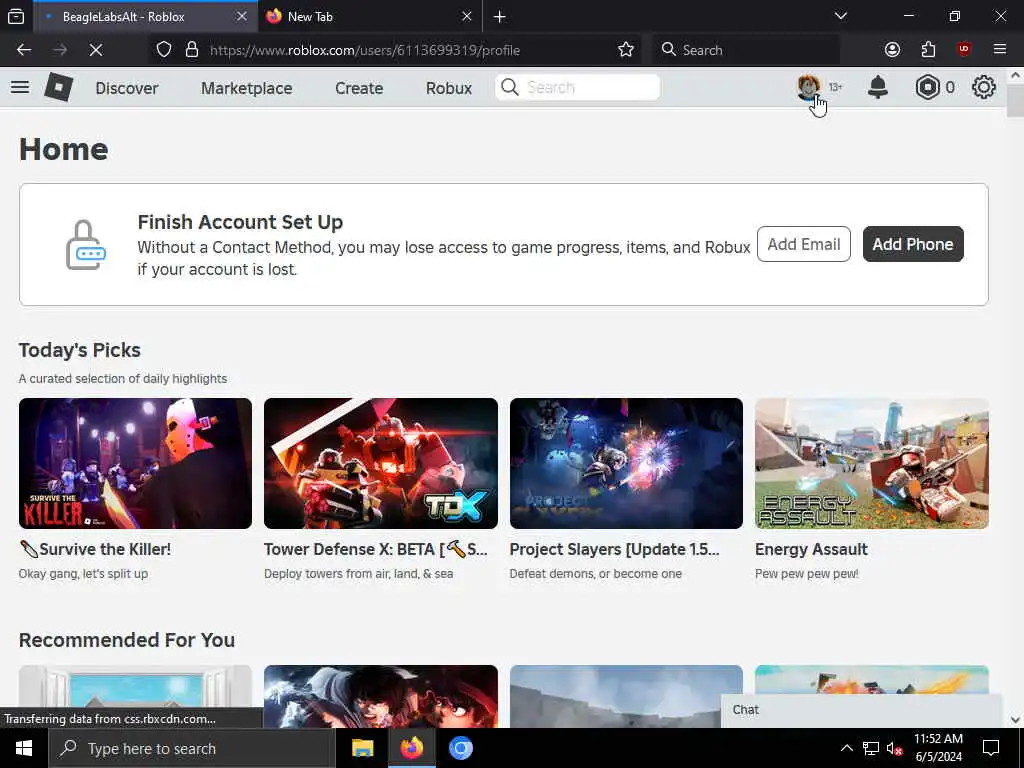List all tabs dropdown arrow

841,16
